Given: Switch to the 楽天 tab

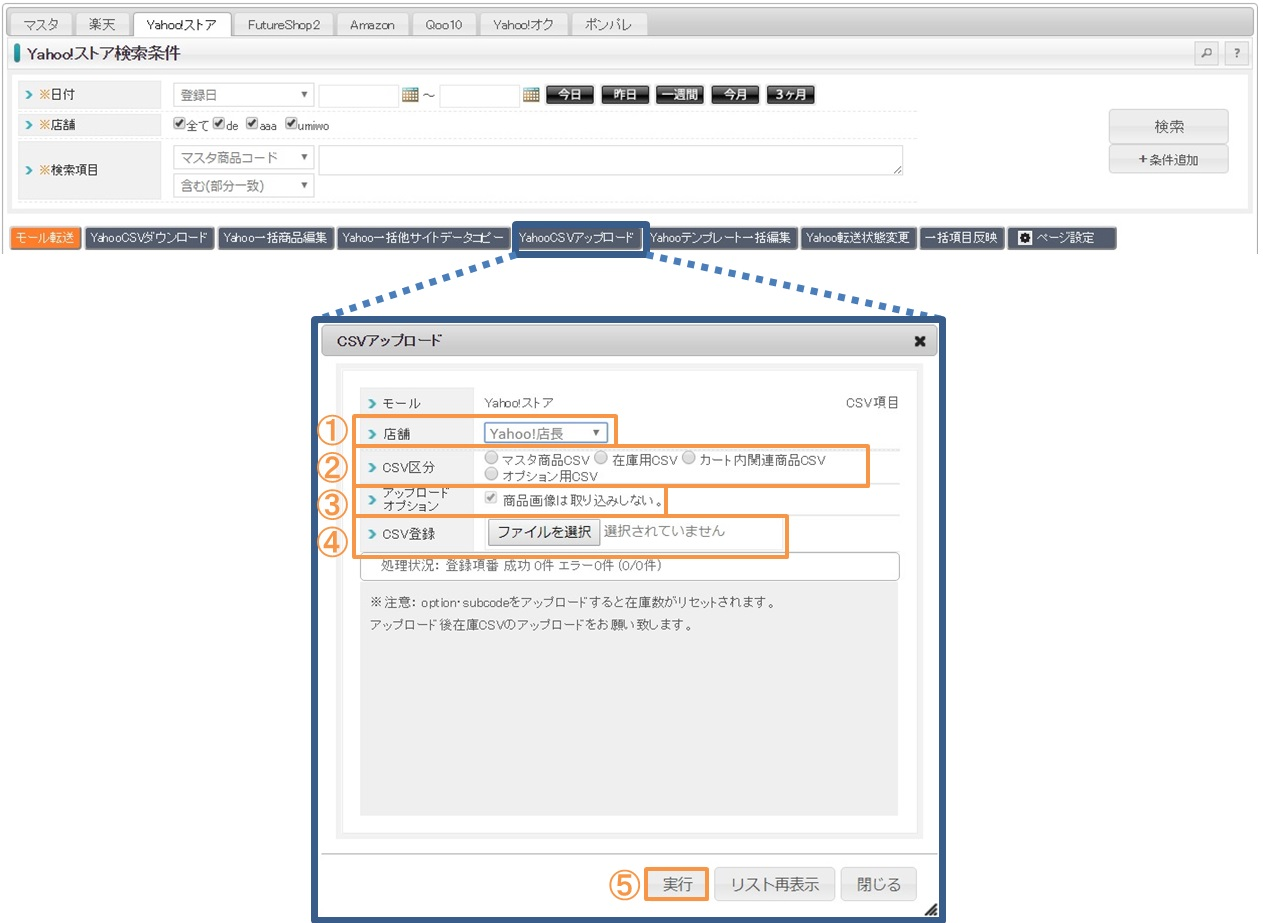Looking at the screenshot, I should tap(102, 24).
